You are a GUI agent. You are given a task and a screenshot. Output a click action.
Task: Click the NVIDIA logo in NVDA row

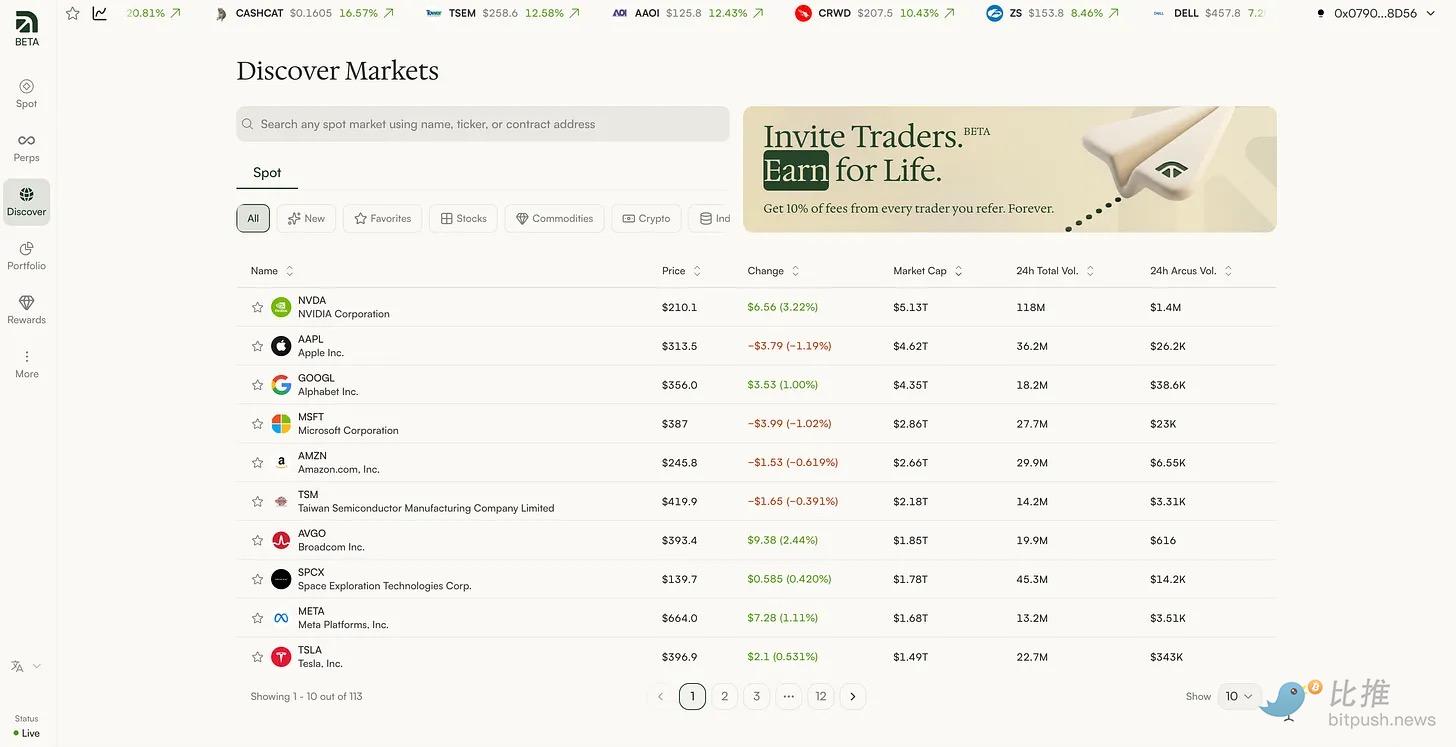[281, 307]
